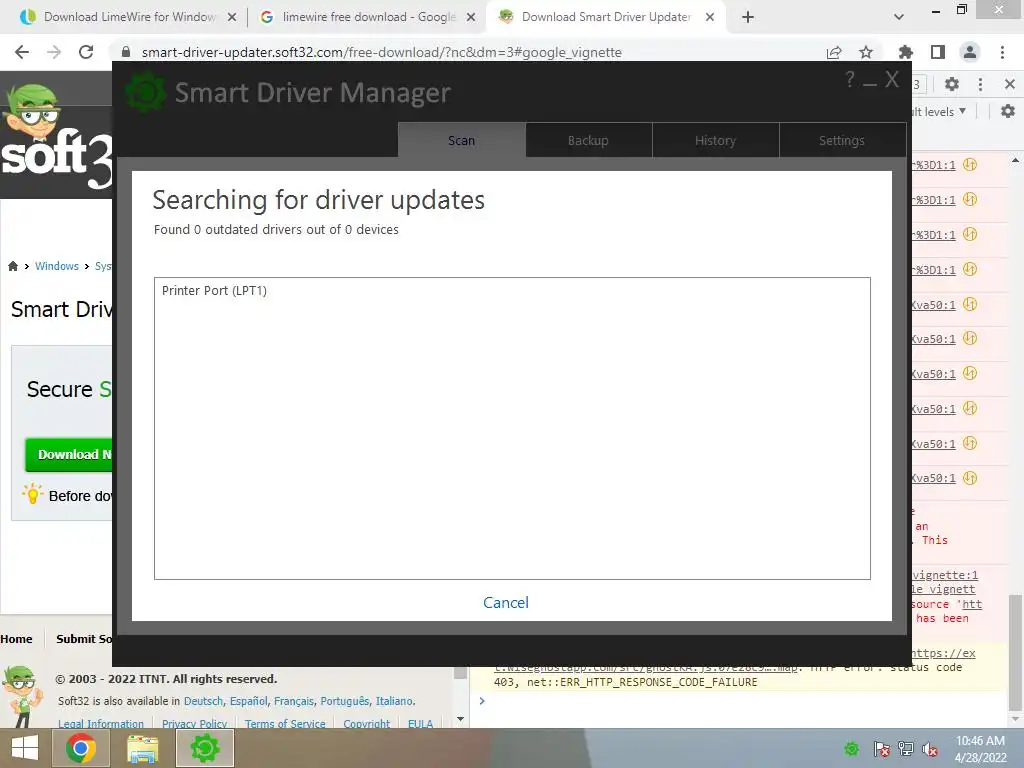Open the Home footer link
The image size is (1024, 768).
[x=16, y=639]
